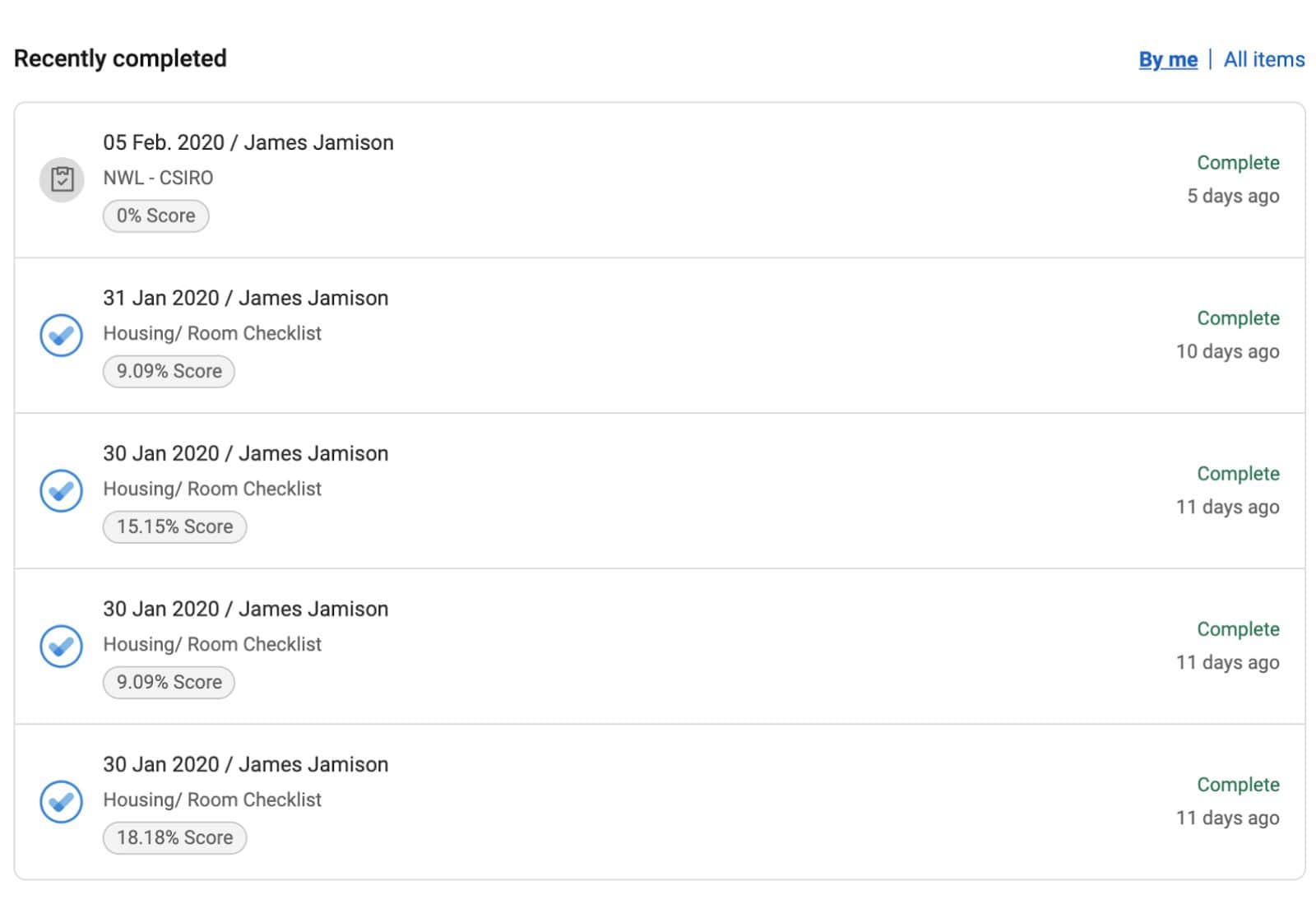Viewport: 1316px width, 918px height.
Task: Click Housing/ Room Checklist above 18.18% Score
Action: (212, 800)
